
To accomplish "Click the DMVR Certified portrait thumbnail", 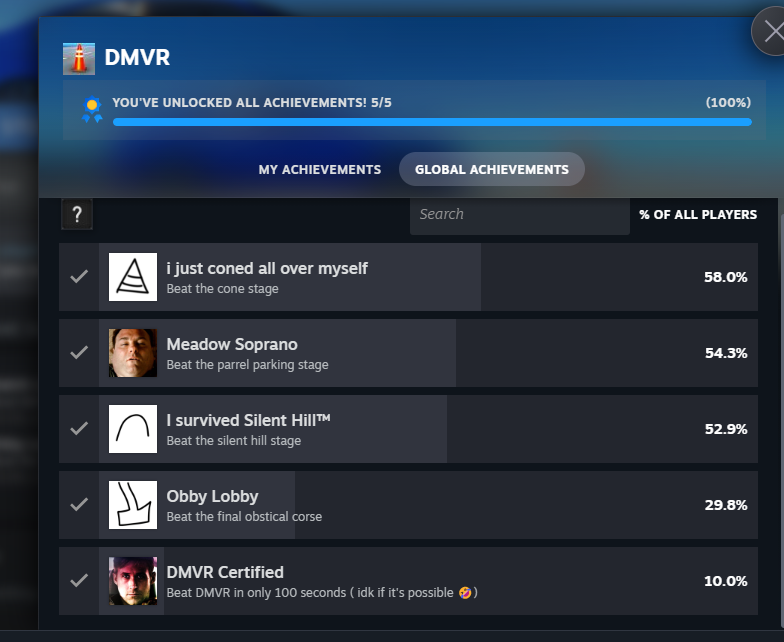I will tap(133, 581).
